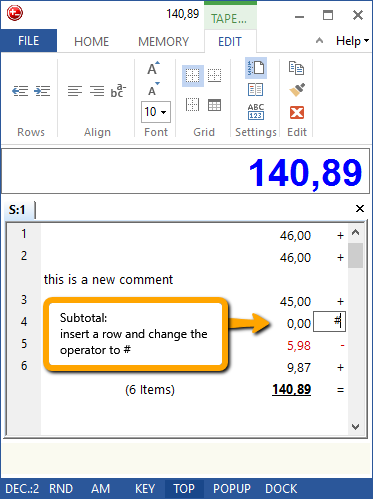Image resolution: width=373 pixels, height=499 pixels.
Task: Click the ABC 123 settings icon
Action: 256,112
